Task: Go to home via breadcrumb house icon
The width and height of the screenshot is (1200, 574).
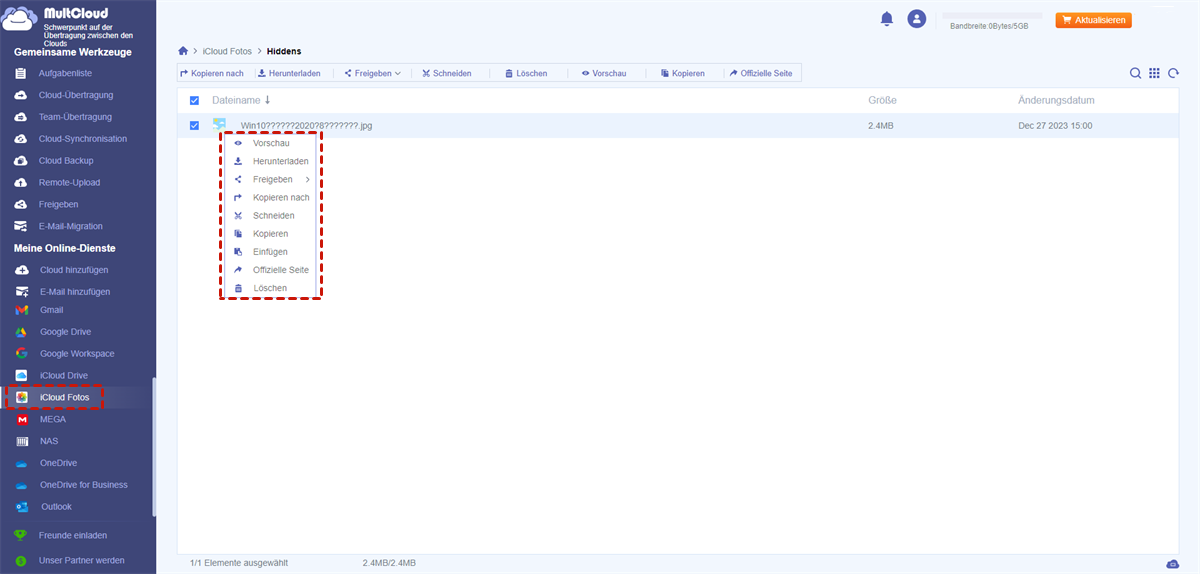Action: pyautogui.click(x=183, y=50)
